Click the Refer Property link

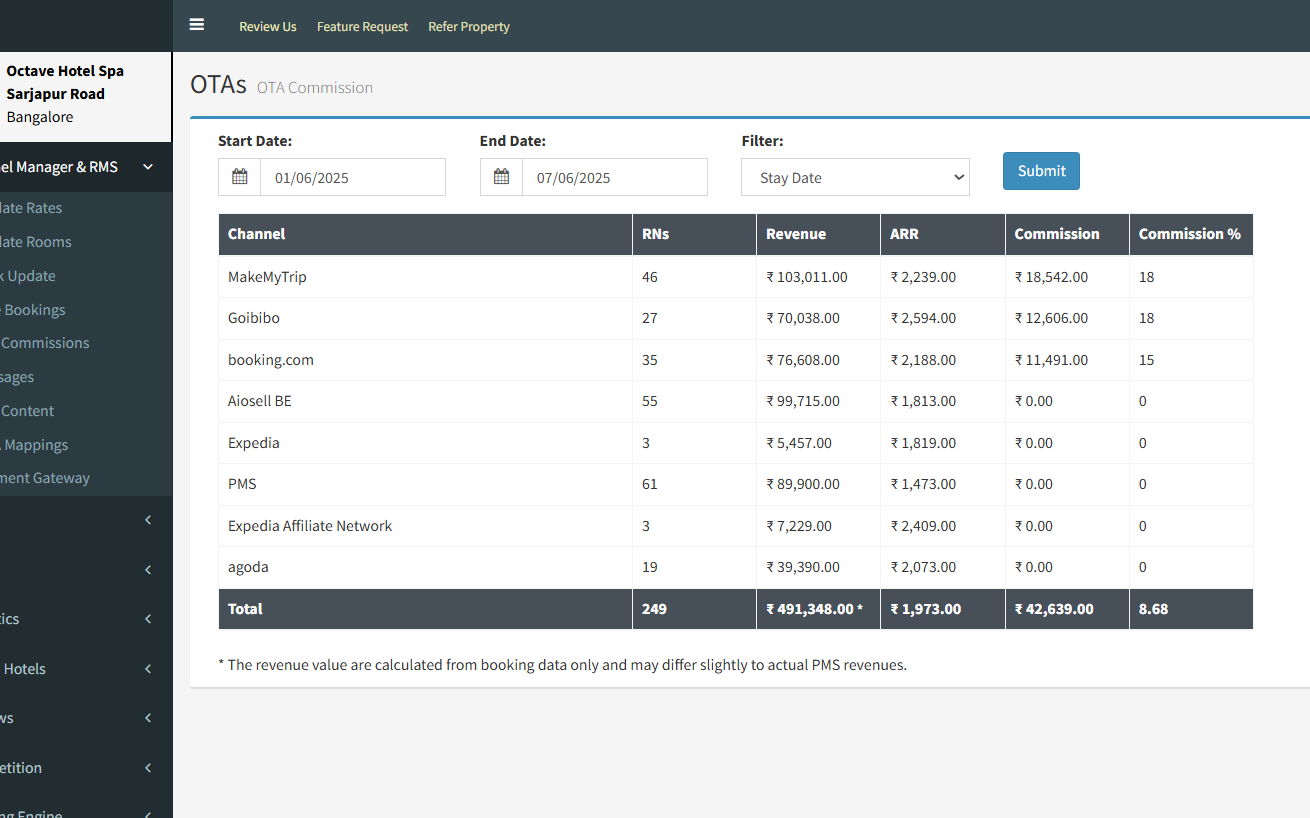click(469, 27)
